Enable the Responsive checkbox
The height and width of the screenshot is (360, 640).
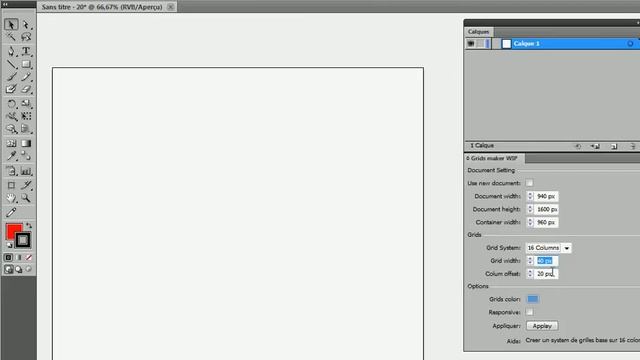coord(529,312)
